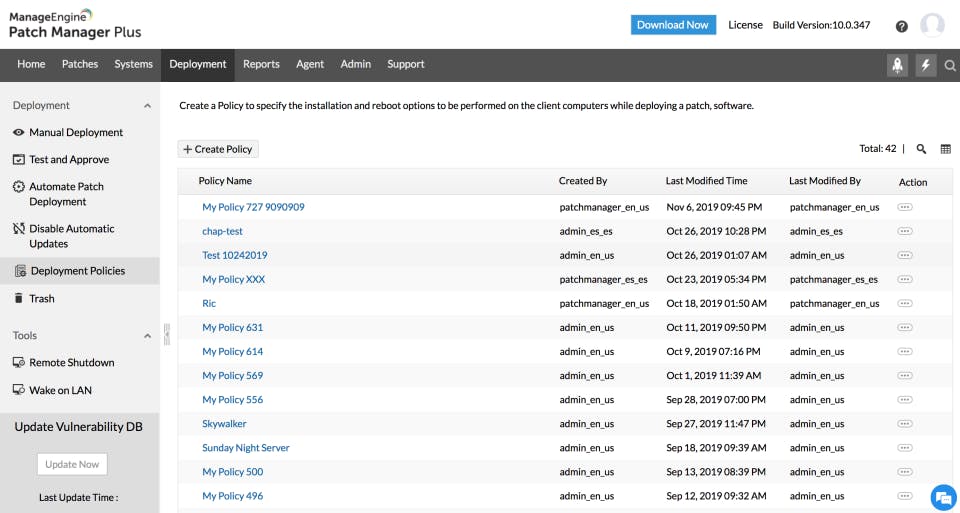Click the Update Now button
The image size is (960, 513).
tap(72, 464)
